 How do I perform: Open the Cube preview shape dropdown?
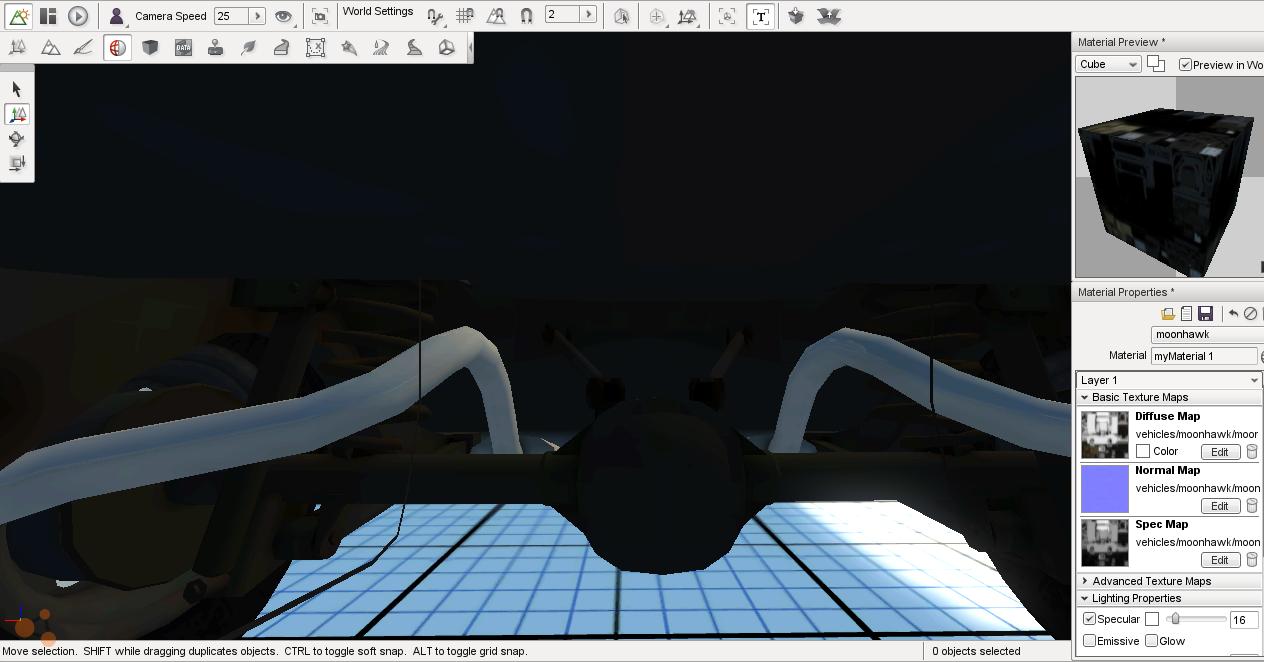(x=1108, y=64)
